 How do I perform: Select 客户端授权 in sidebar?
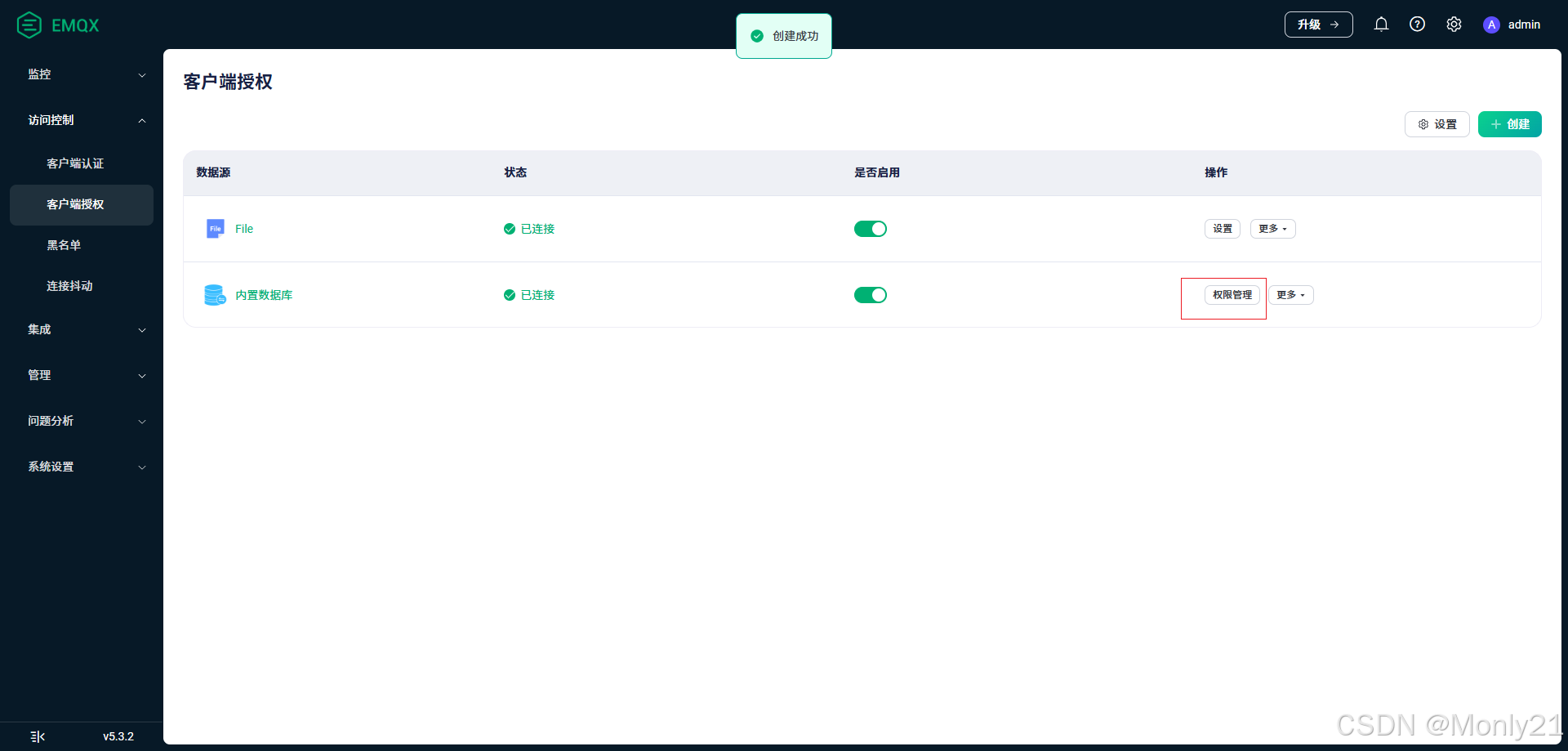[82, 204]
